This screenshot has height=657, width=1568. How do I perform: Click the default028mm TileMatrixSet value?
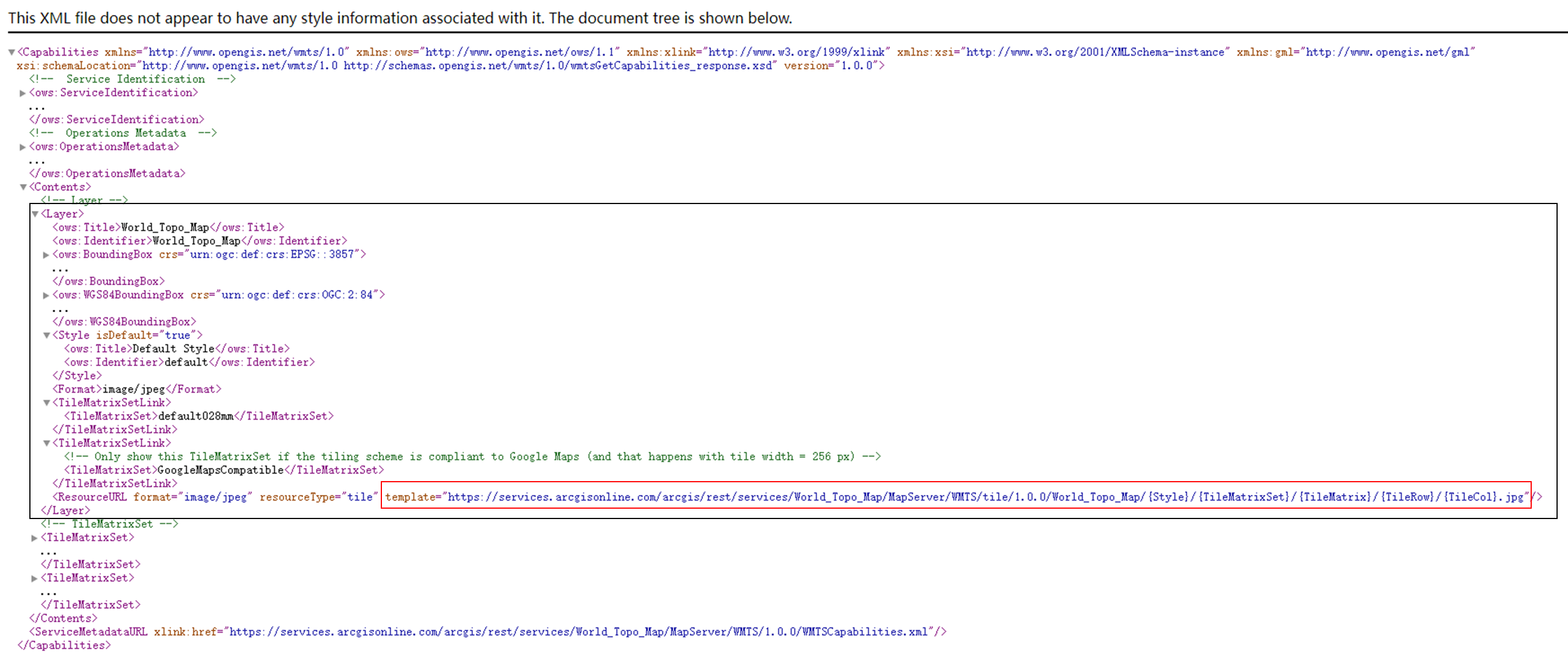point(196,416)
